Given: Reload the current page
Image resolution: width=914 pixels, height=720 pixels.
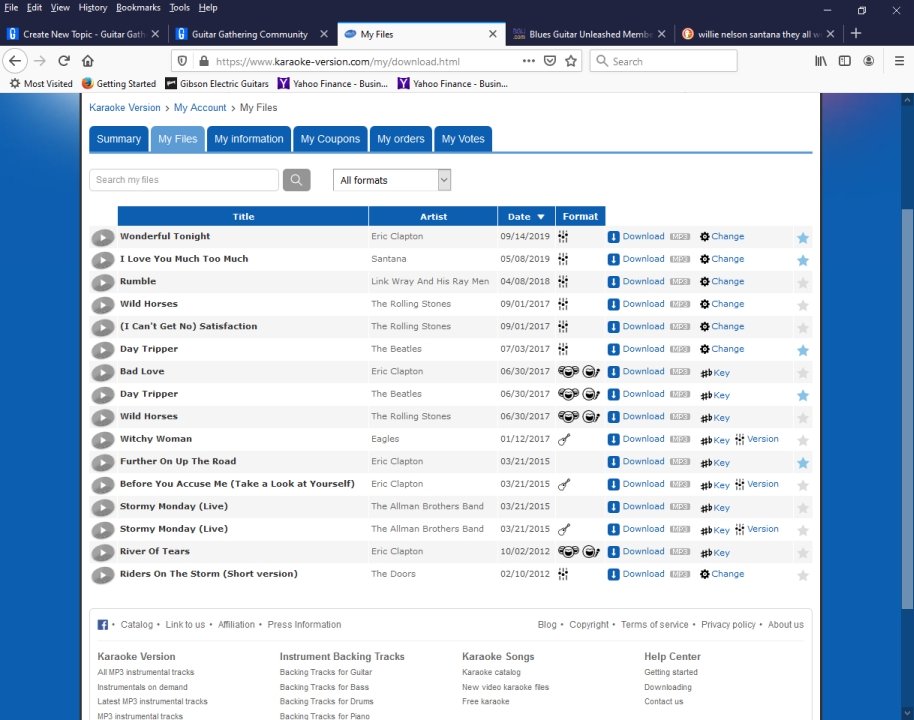Looking at the screenshot, I should [64, 61].
